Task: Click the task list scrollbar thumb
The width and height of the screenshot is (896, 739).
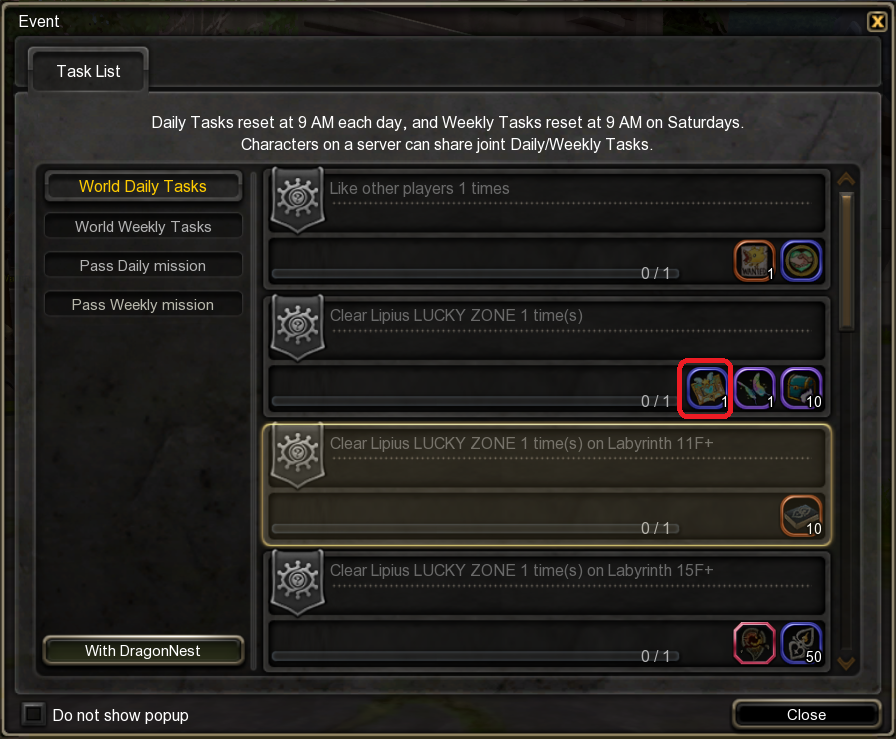Action: click(x=846, y=262)
